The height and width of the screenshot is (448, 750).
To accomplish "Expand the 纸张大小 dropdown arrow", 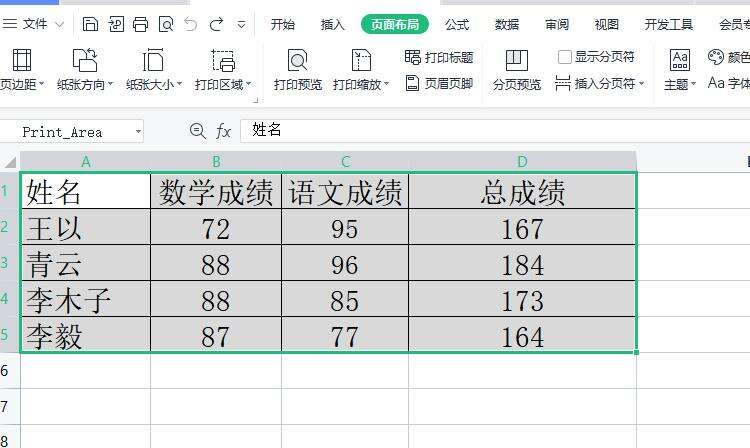I will pyautogui.click(x=179, y=84).
